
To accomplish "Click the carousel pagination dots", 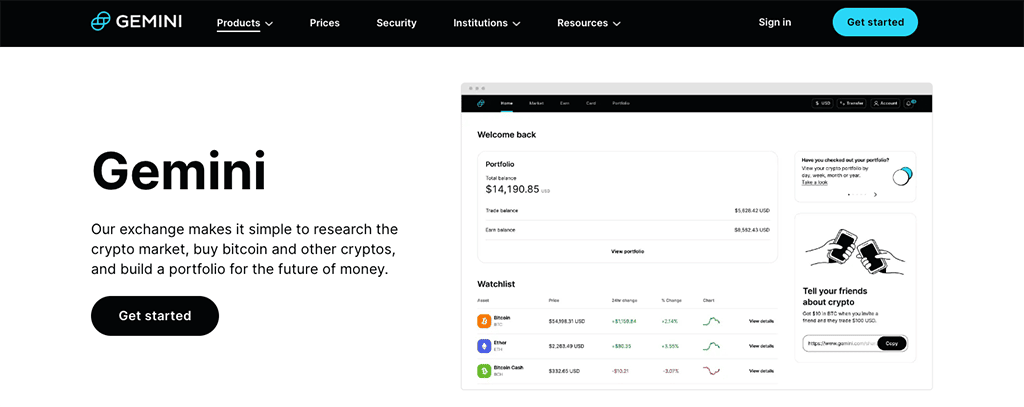I will [x=857, y=195].
